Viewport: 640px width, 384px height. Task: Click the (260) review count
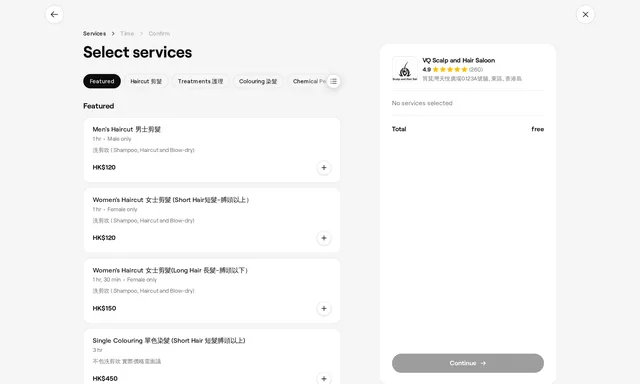[476, 69]
